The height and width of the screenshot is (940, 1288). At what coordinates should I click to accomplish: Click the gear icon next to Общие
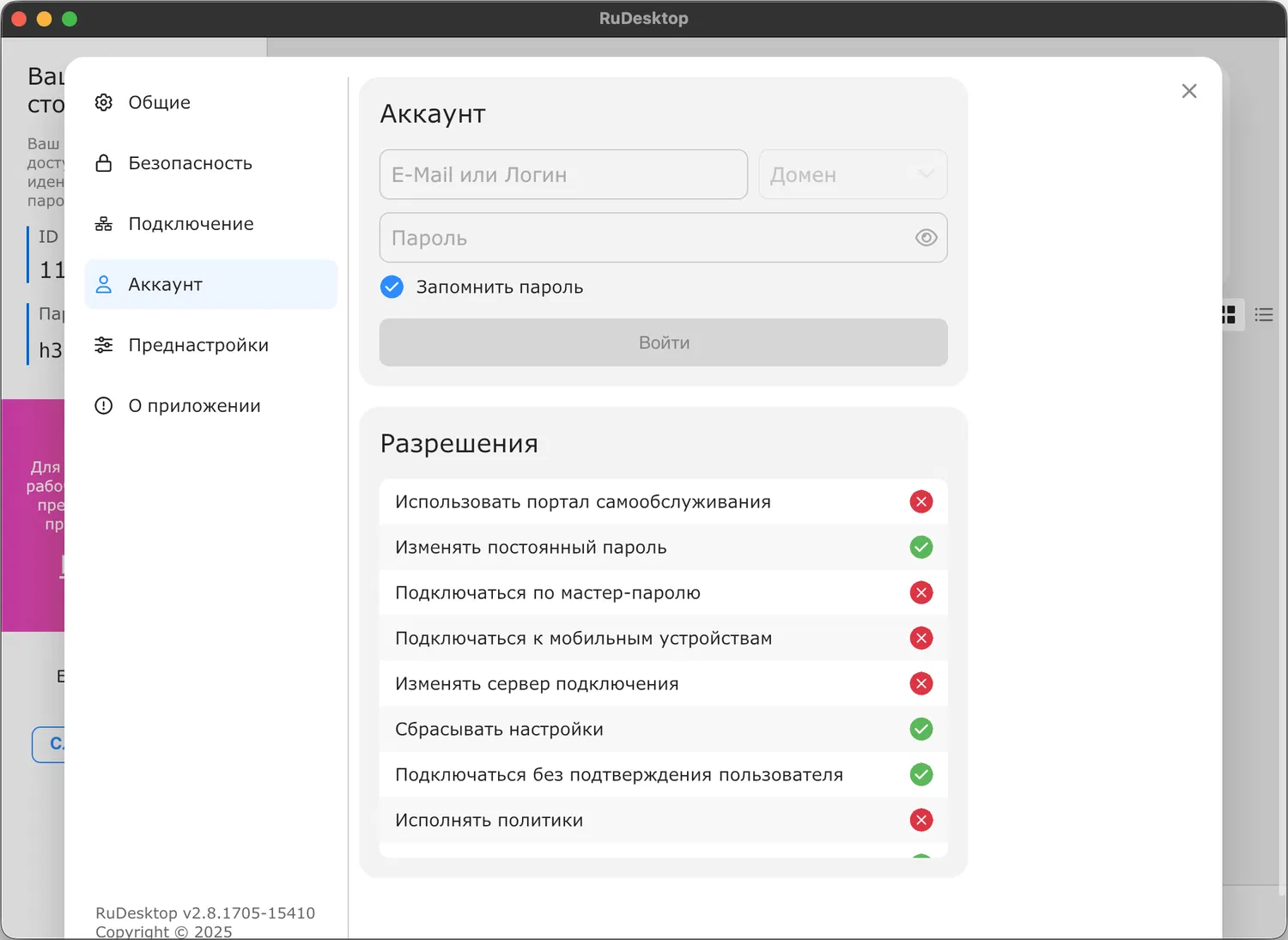tap(104, 102)
